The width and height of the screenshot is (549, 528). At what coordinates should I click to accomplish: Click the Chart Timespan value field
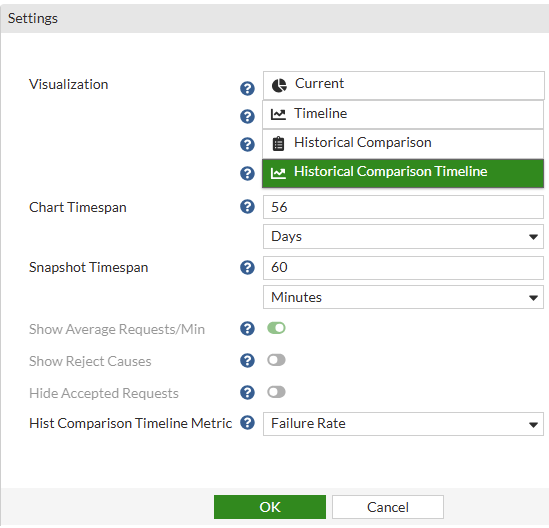tap(403, 207)
